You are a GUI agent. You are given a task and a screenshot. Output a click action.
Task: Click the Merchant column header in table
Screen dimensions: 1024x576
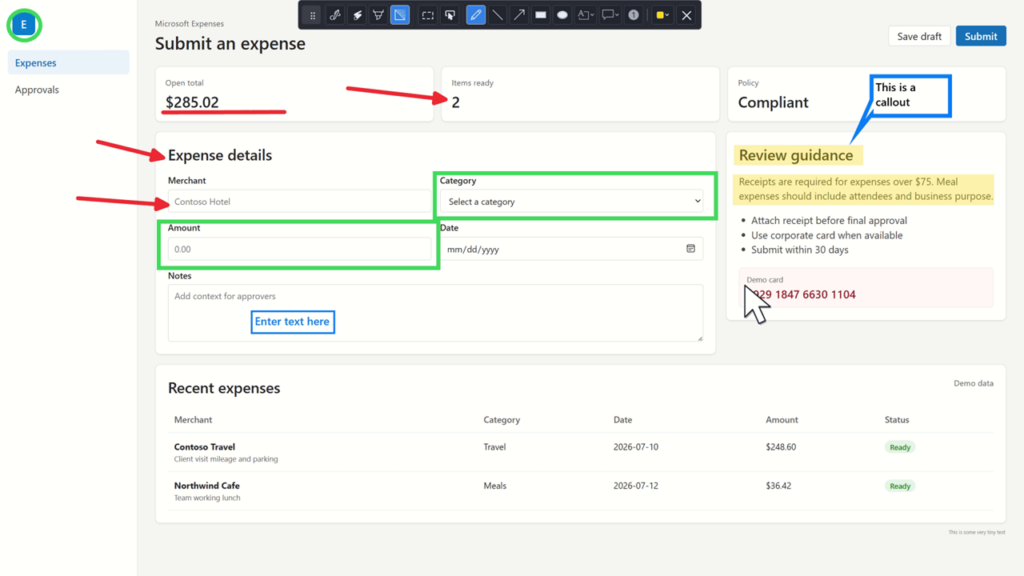[193, 419]
